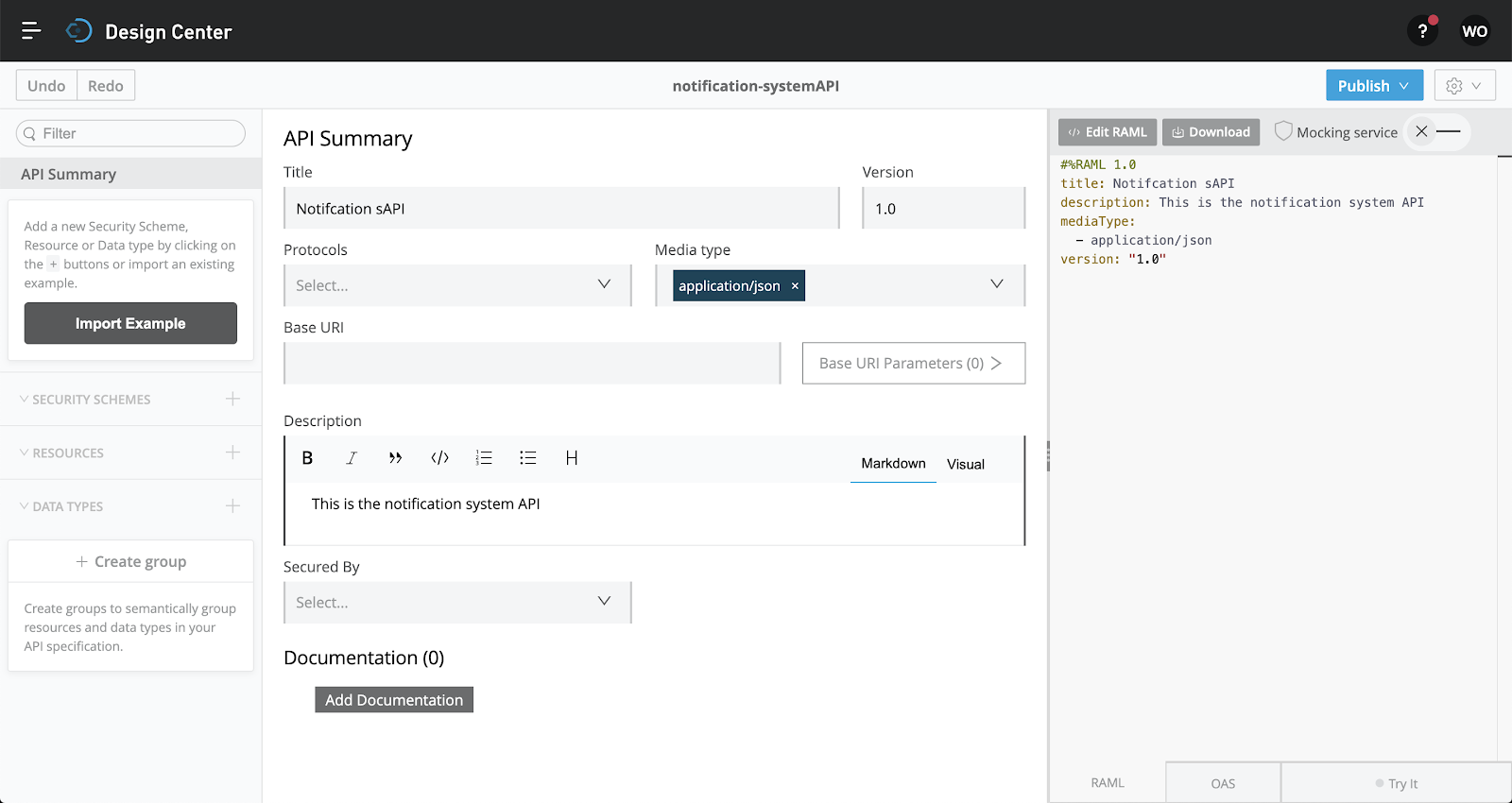Add a new security scheme

click(x=232, y=399)
